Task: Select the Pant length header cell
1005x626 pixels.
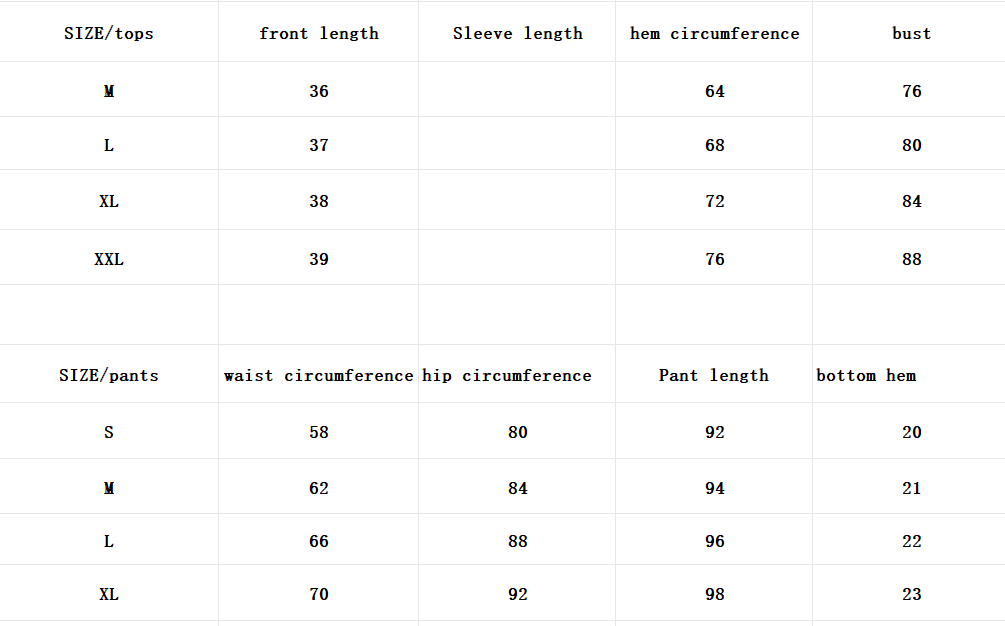Action: click(714, 376)
